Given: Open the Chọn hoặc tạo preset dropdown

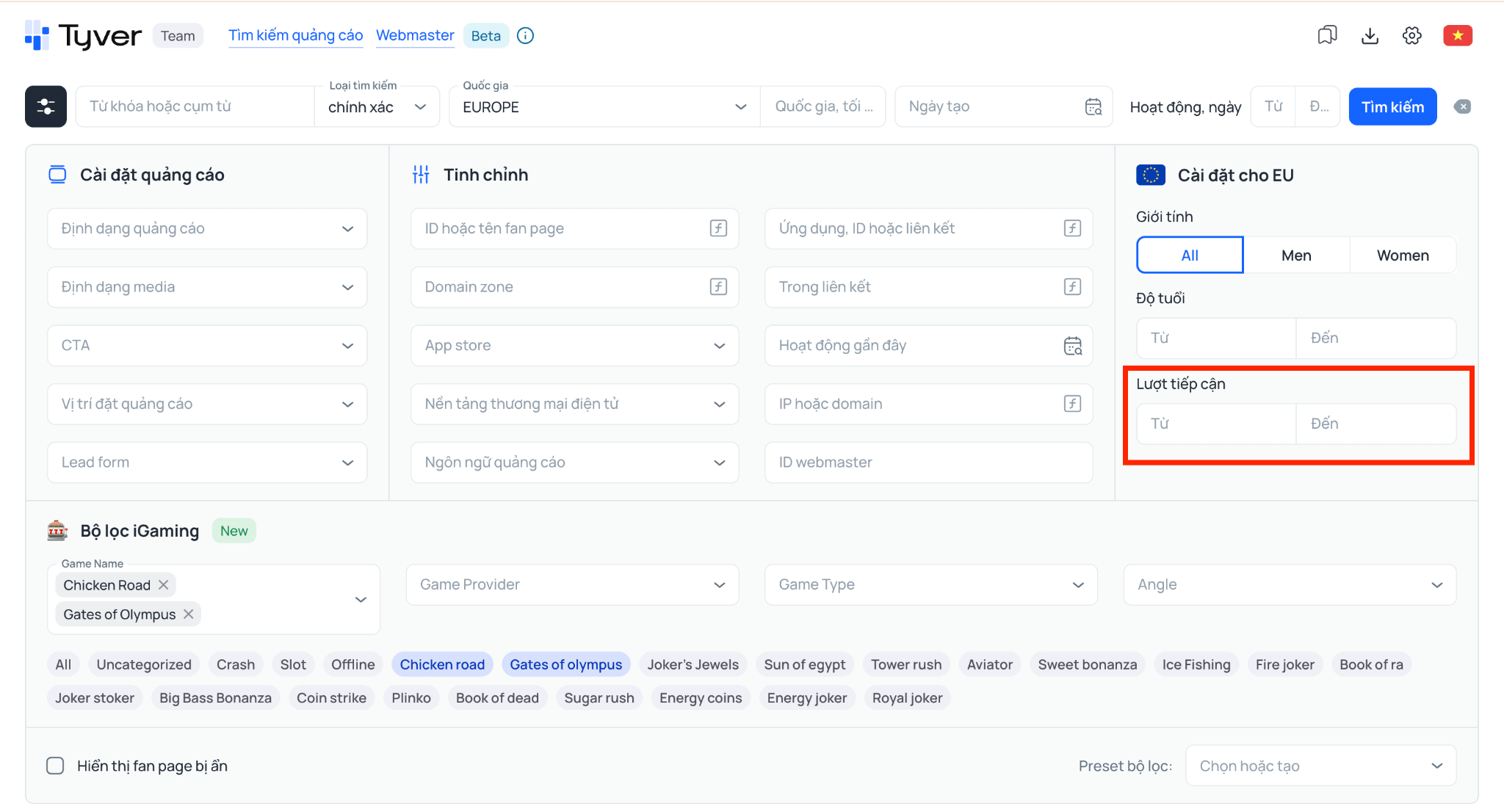Looking at the screenshot, I should 1320,766.
